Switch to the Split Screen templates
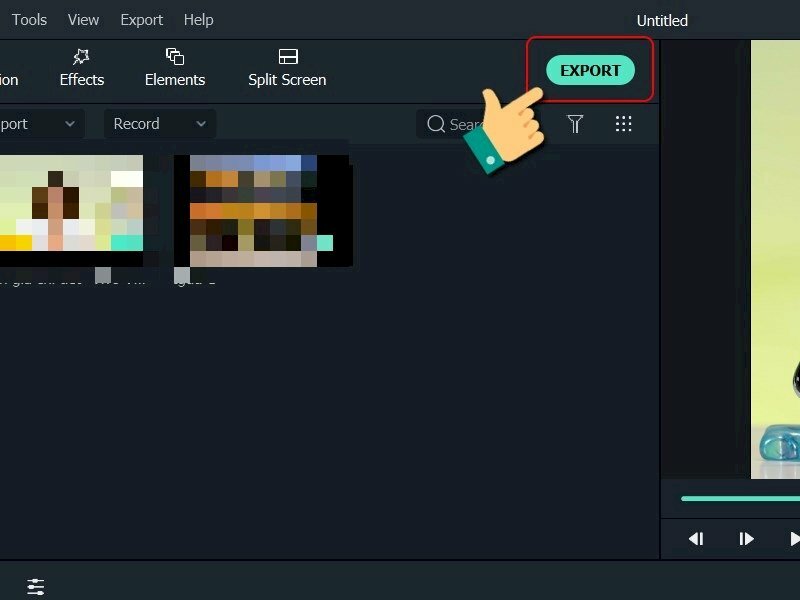The height and width of the screenshot is (600, 800). [287, 68]
